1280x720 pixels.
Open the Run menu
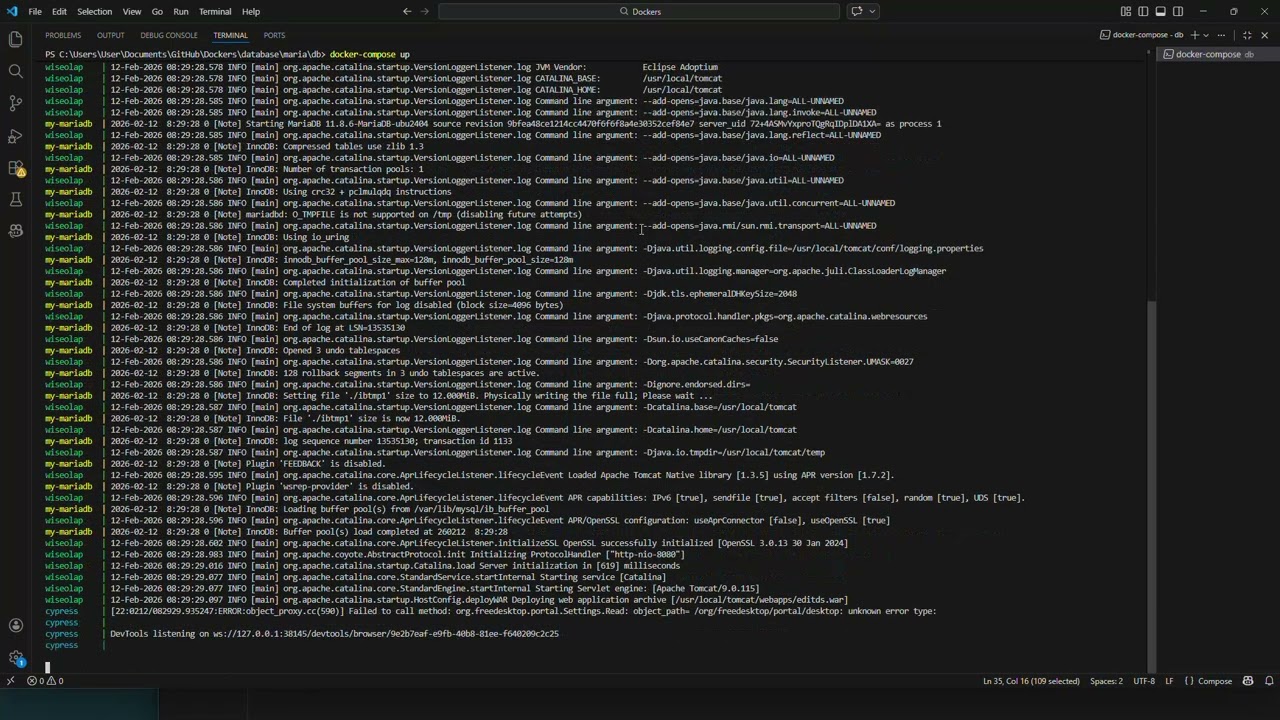tap(181, 11)
